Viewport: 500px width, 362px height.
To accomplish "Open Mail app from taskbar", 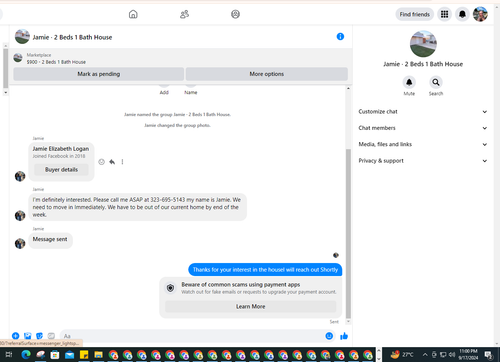I will (69, 355).
